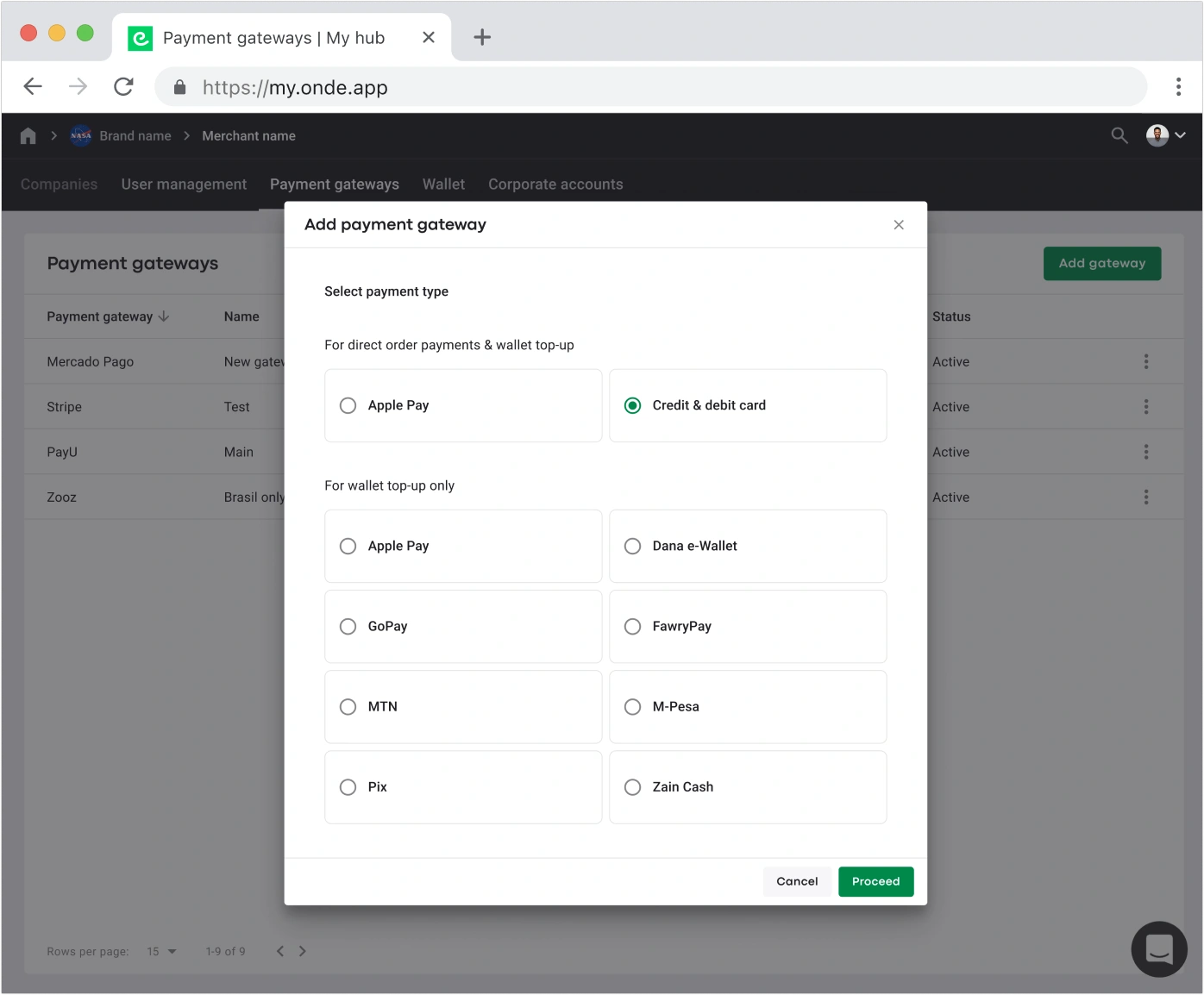Open row options for Zooz gateway
This screenshot has height=995, width=1204.
pyautogui.click(x=1145, y=498)
